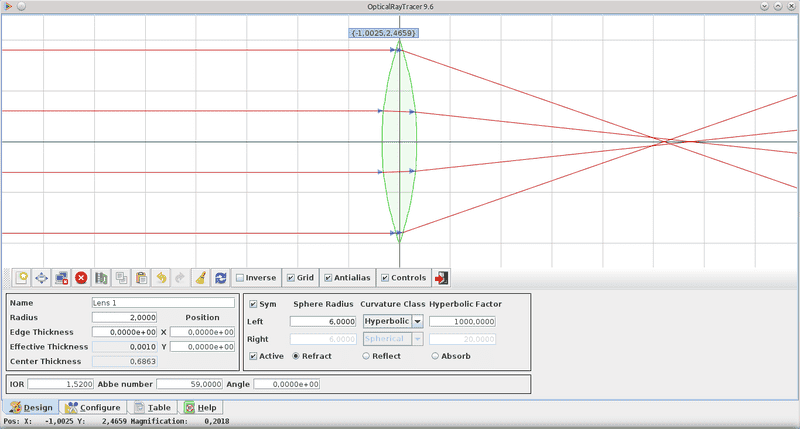Screen dimensions: 800x429
Task: Click the clipboard paste icon
Action: (141, 278)
